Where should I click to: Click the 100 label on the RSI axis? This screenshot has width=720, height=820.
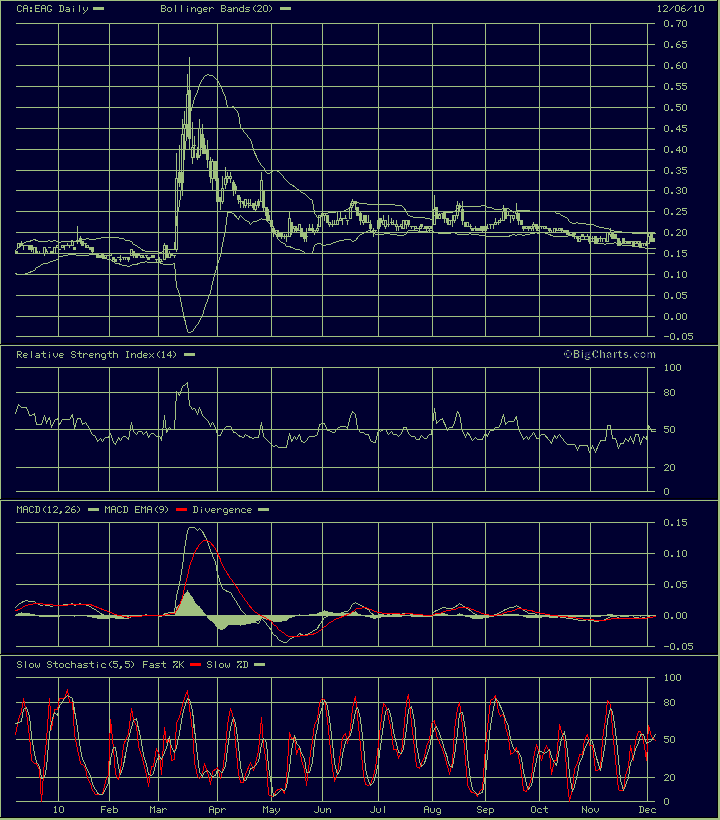click(672, 368)
